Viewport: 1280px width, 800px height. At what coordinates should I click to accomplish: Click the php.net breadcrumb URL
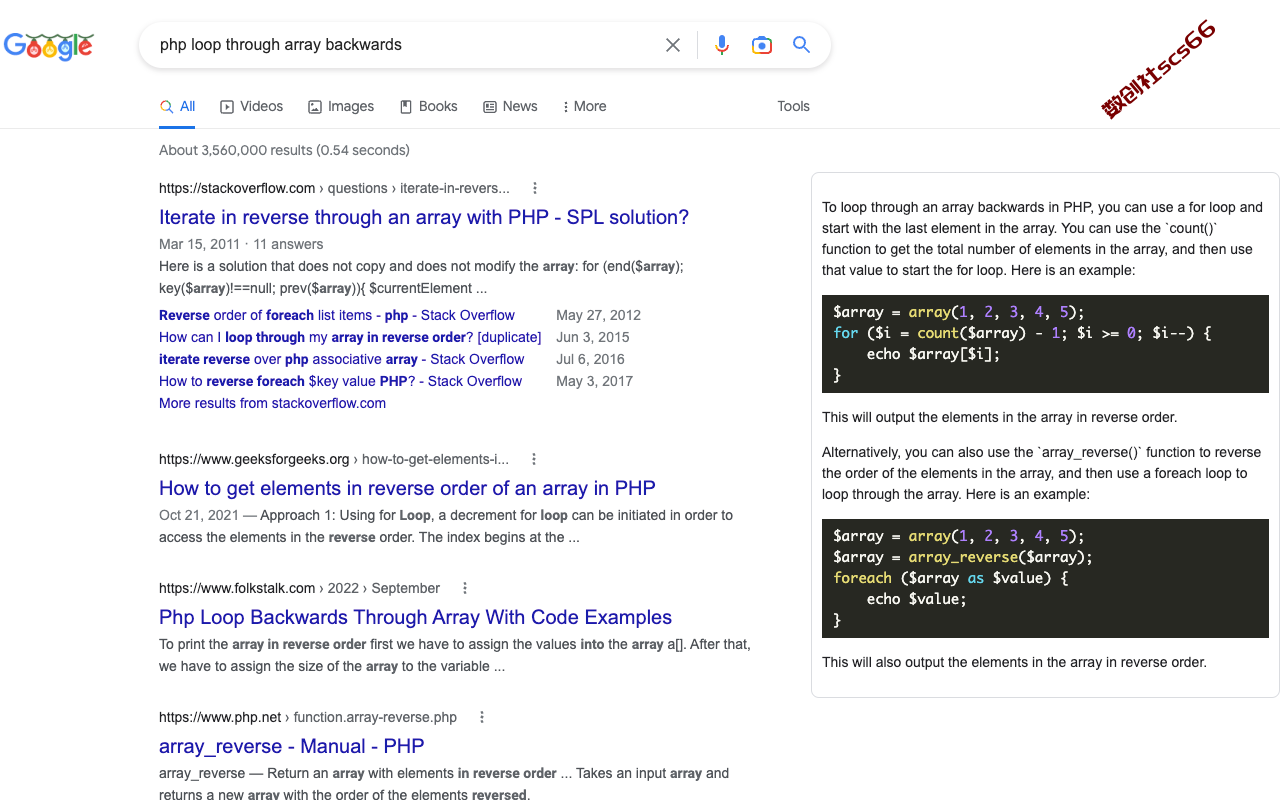(x=308, y=717)
